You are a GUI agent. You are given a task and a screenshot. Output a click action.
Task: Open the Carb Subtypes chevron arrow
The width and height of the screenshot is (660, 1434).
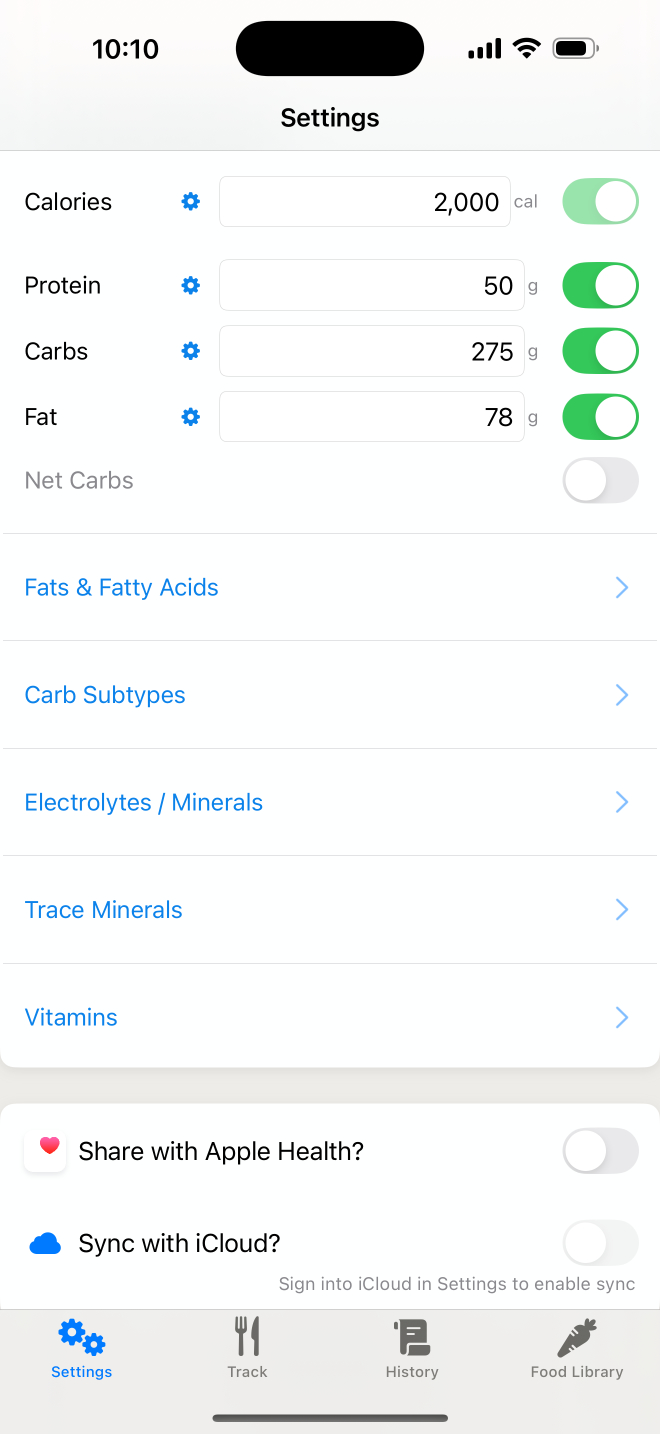tap(621, 695)
